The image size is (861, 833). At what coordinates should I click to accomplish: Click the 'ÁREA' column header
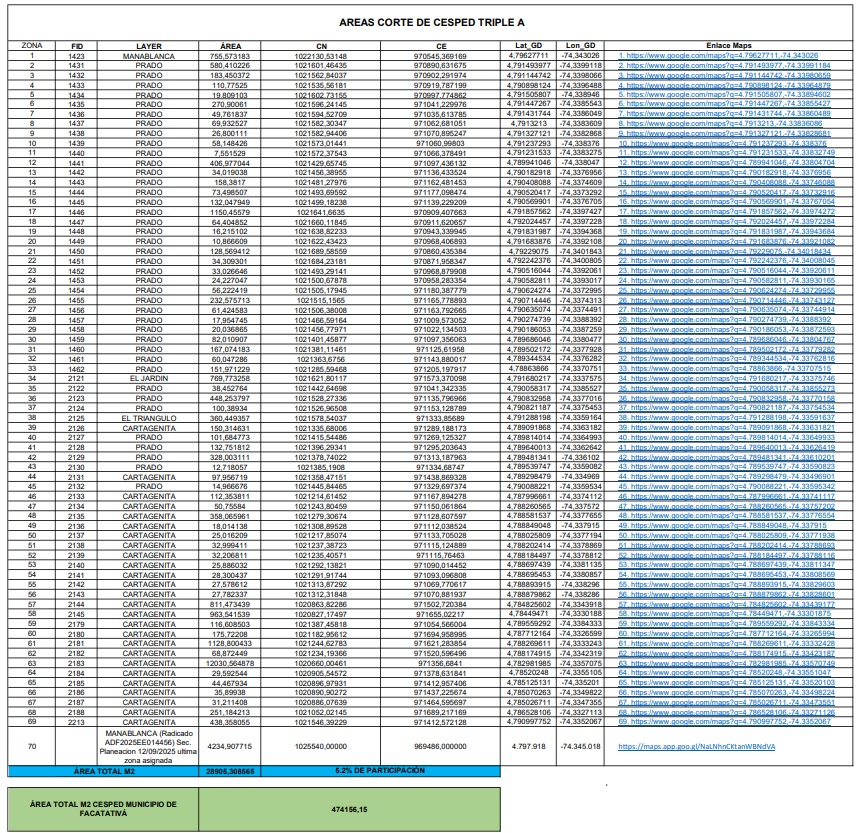[230, 45]
